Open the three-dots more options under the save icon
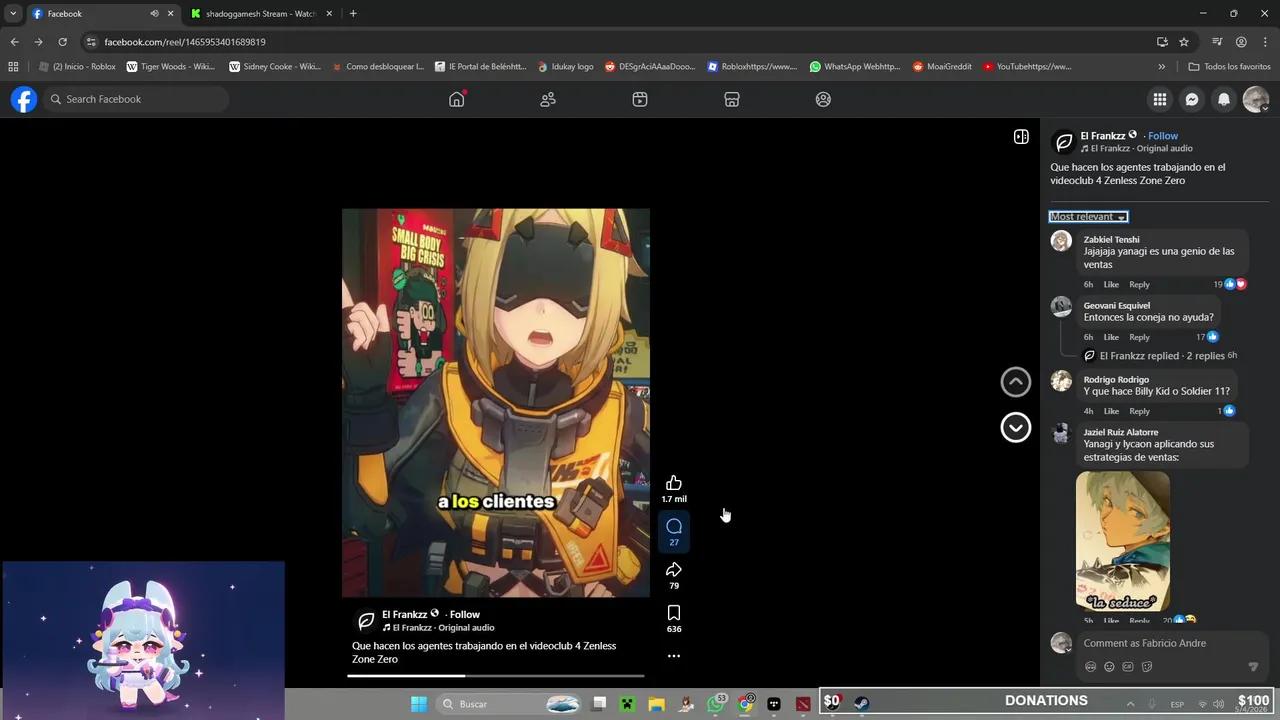This screenshot has width=1280, height=720. pyautogui.click(x=674, y=655)
